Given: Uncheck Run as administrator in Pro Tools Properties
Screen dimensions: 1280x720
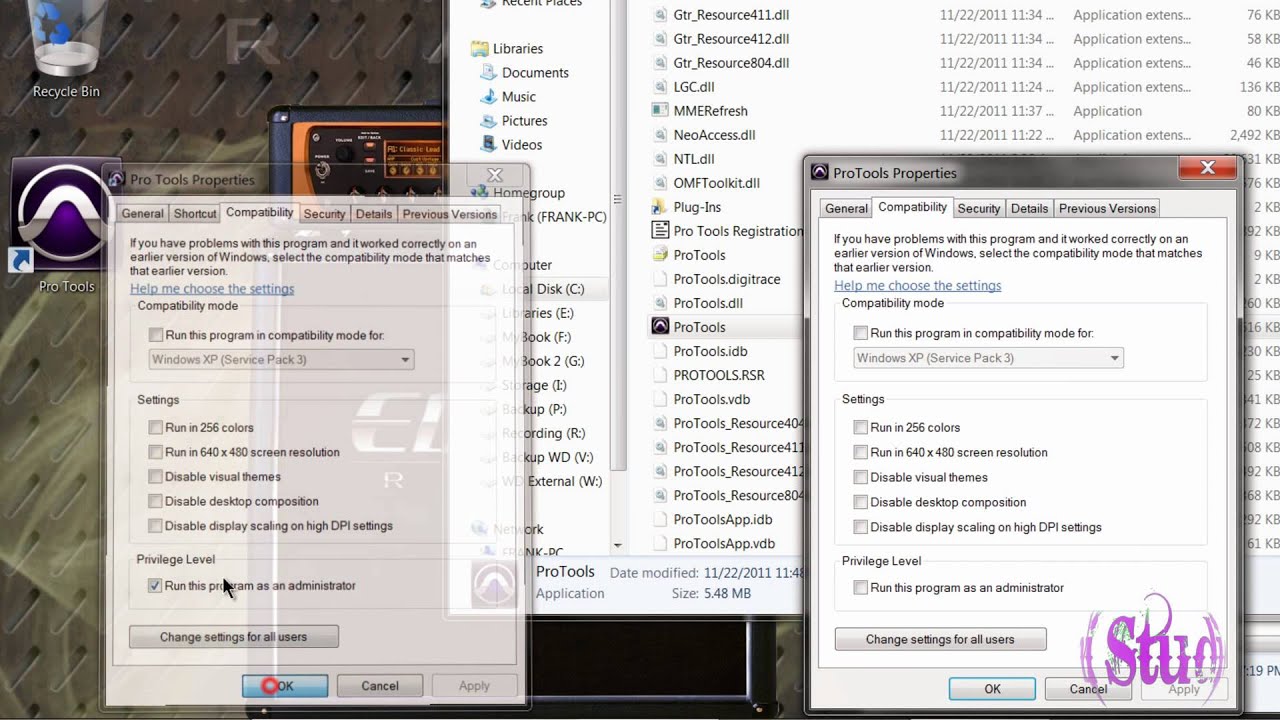Looking at the screenshot, I should click(x=155, y=586).
